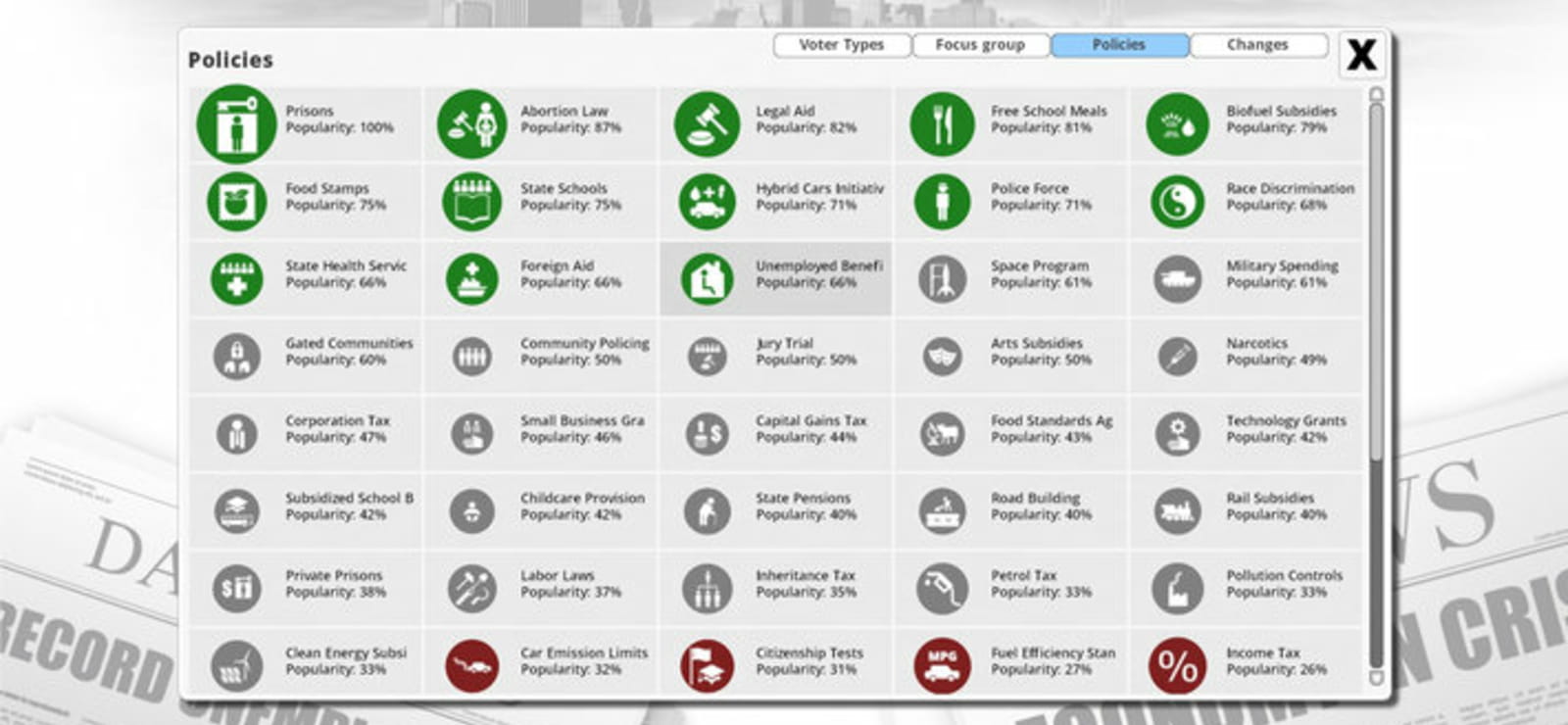Viewport: 1568px width, 725px height.
Task: Click the Income Tax percent icon
Action: pyautogui.click(x=1177, y=666)
